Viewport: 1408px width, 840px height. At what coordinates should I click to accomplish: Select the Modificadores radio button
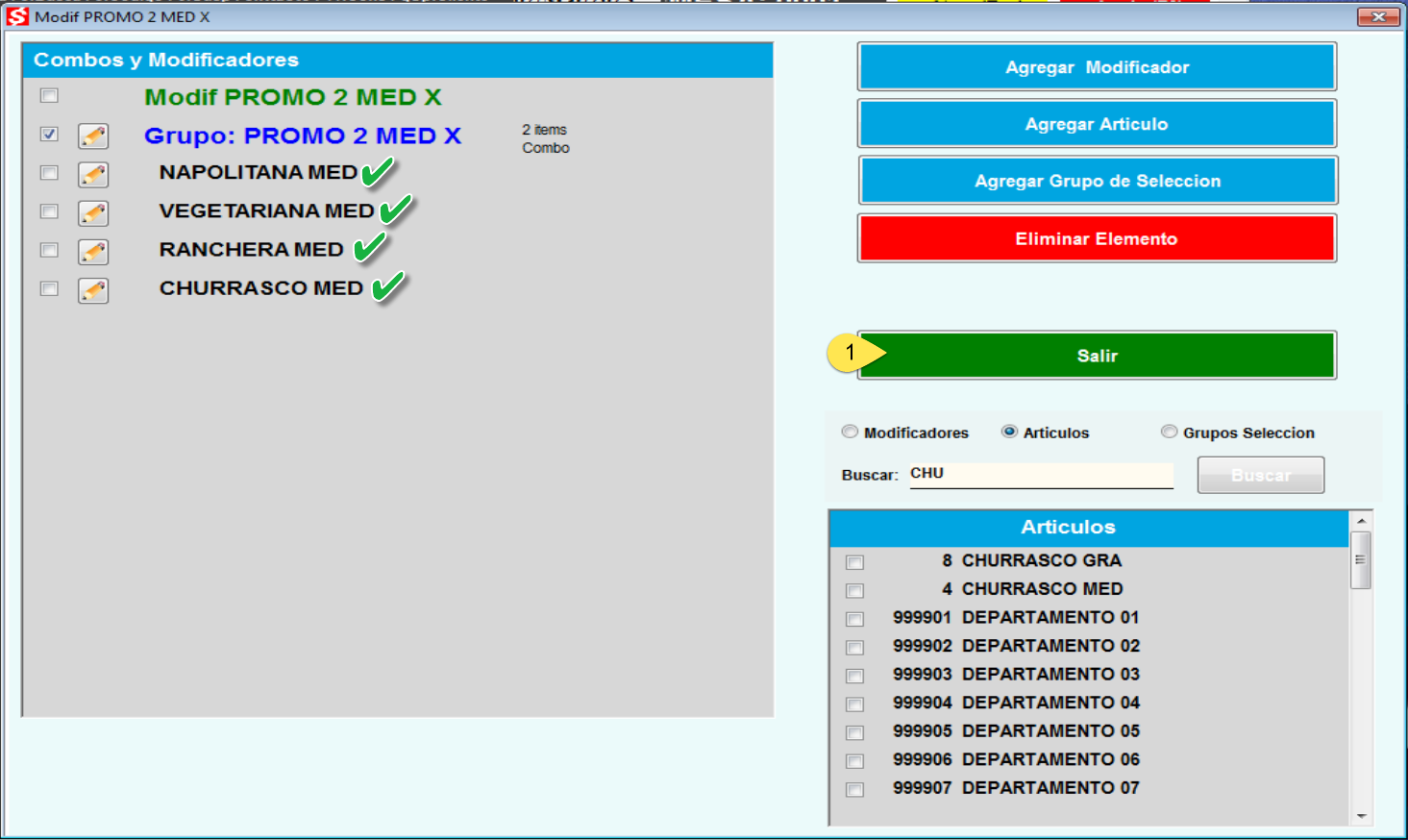(850, 432)
